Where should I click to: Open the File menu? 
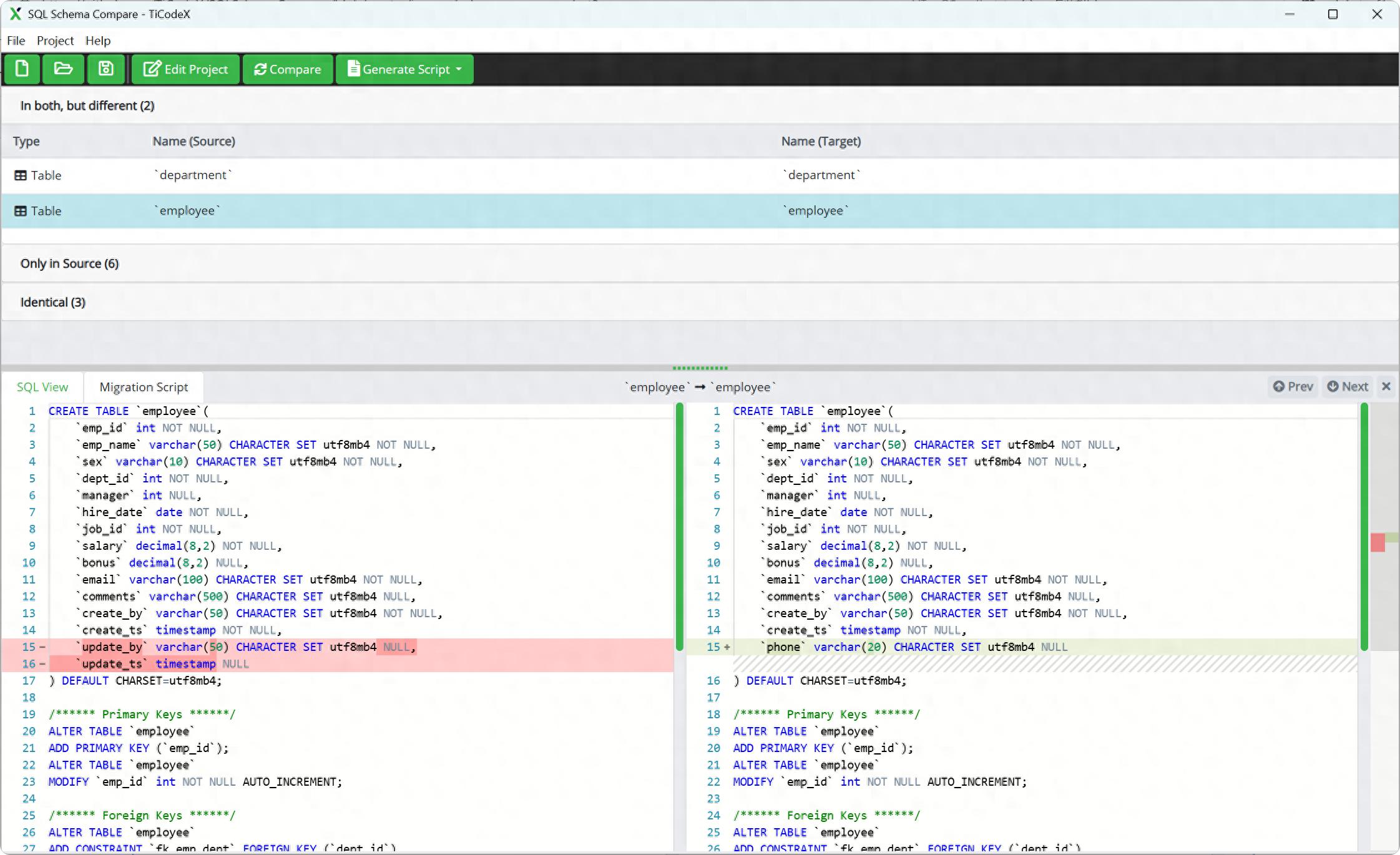point(16,41)
